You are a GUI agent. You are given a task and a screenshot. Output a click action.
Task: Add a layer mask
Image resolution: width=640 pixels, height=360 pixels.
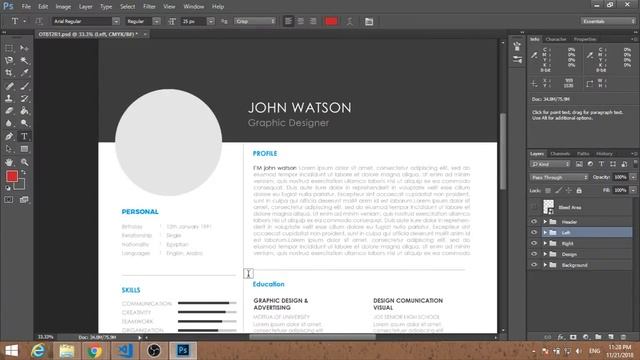pyautogui.click(x=573, y=337)
